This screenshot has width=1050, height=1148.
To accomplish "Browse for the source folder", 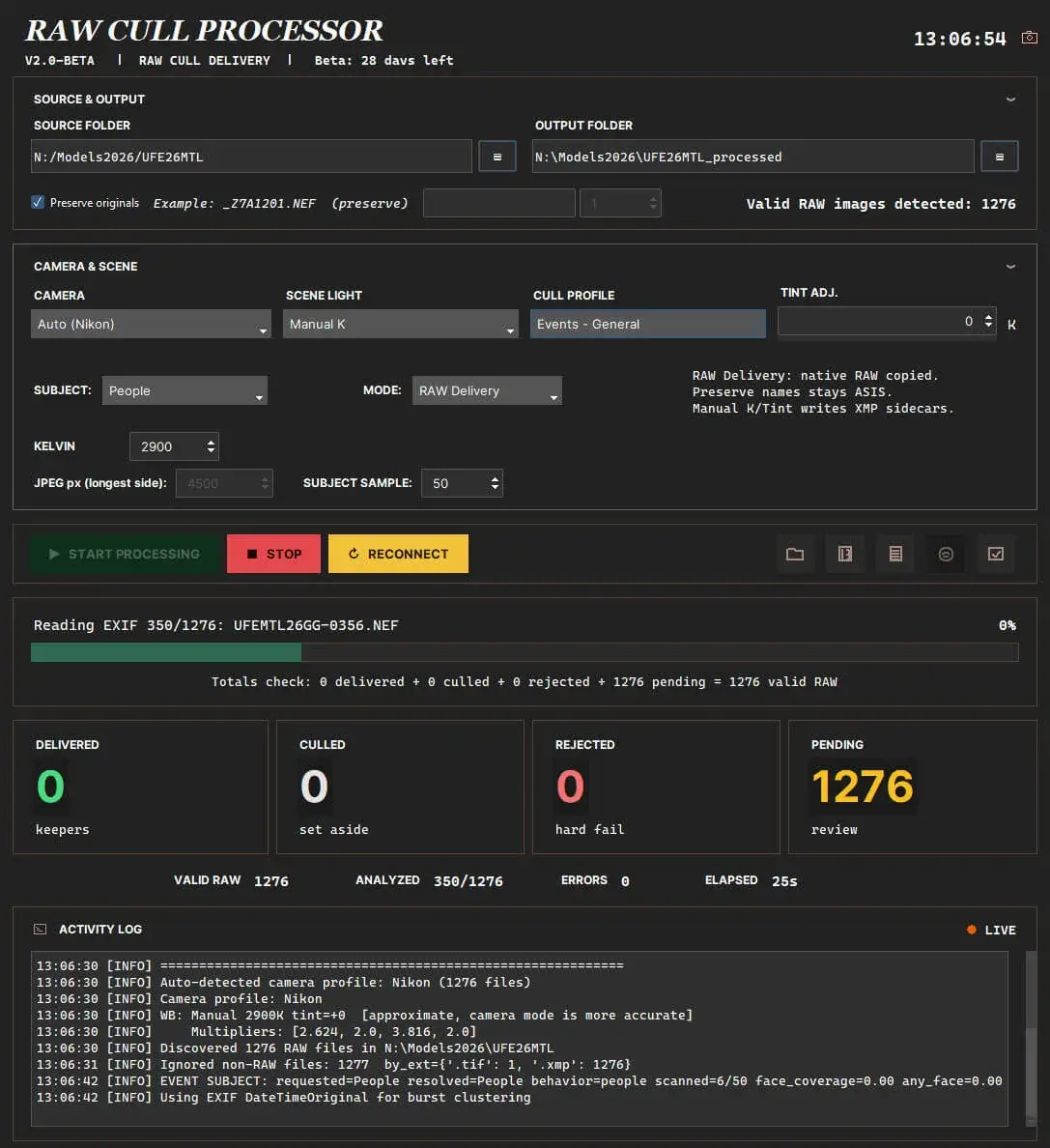I will click(x=497, y=157).
